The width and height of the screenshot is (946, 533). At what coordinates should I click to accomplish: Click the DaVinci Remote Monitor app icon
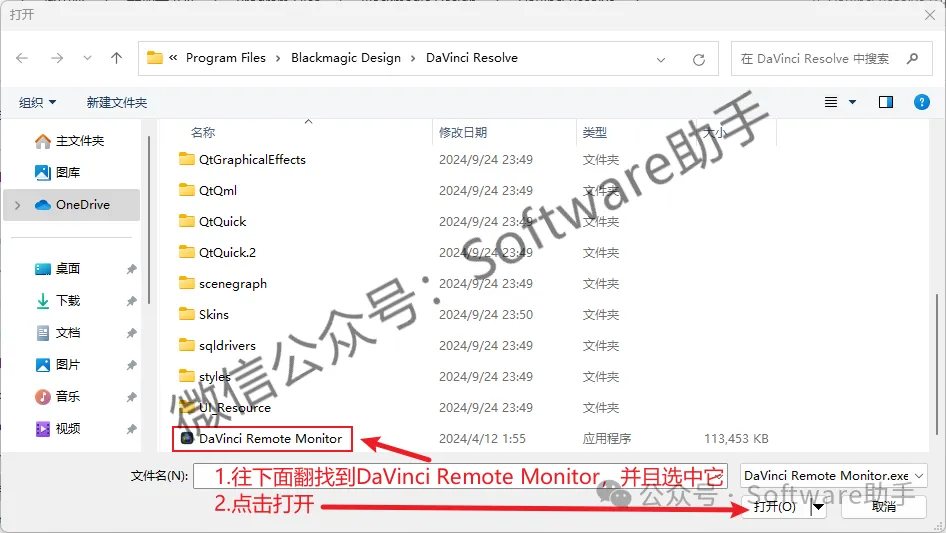click(187, 438)
